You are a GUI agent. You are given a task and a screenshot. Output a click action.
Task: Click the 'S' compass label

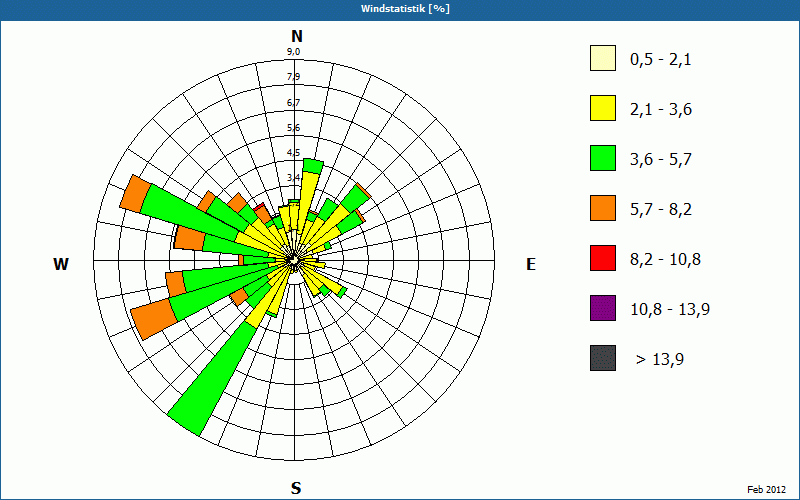coord(296,488)
